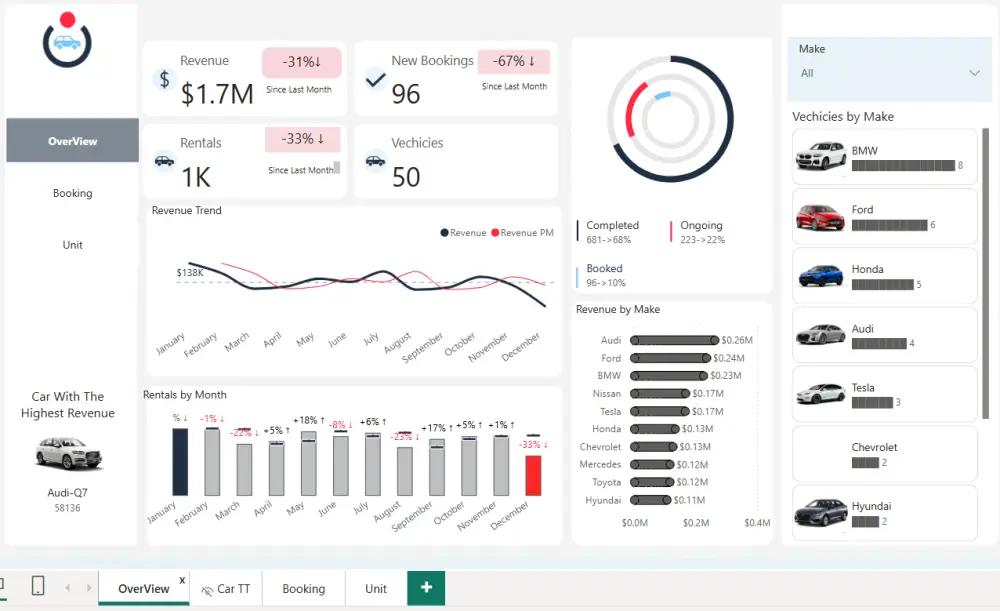Open Unit in left navigation

72,245
